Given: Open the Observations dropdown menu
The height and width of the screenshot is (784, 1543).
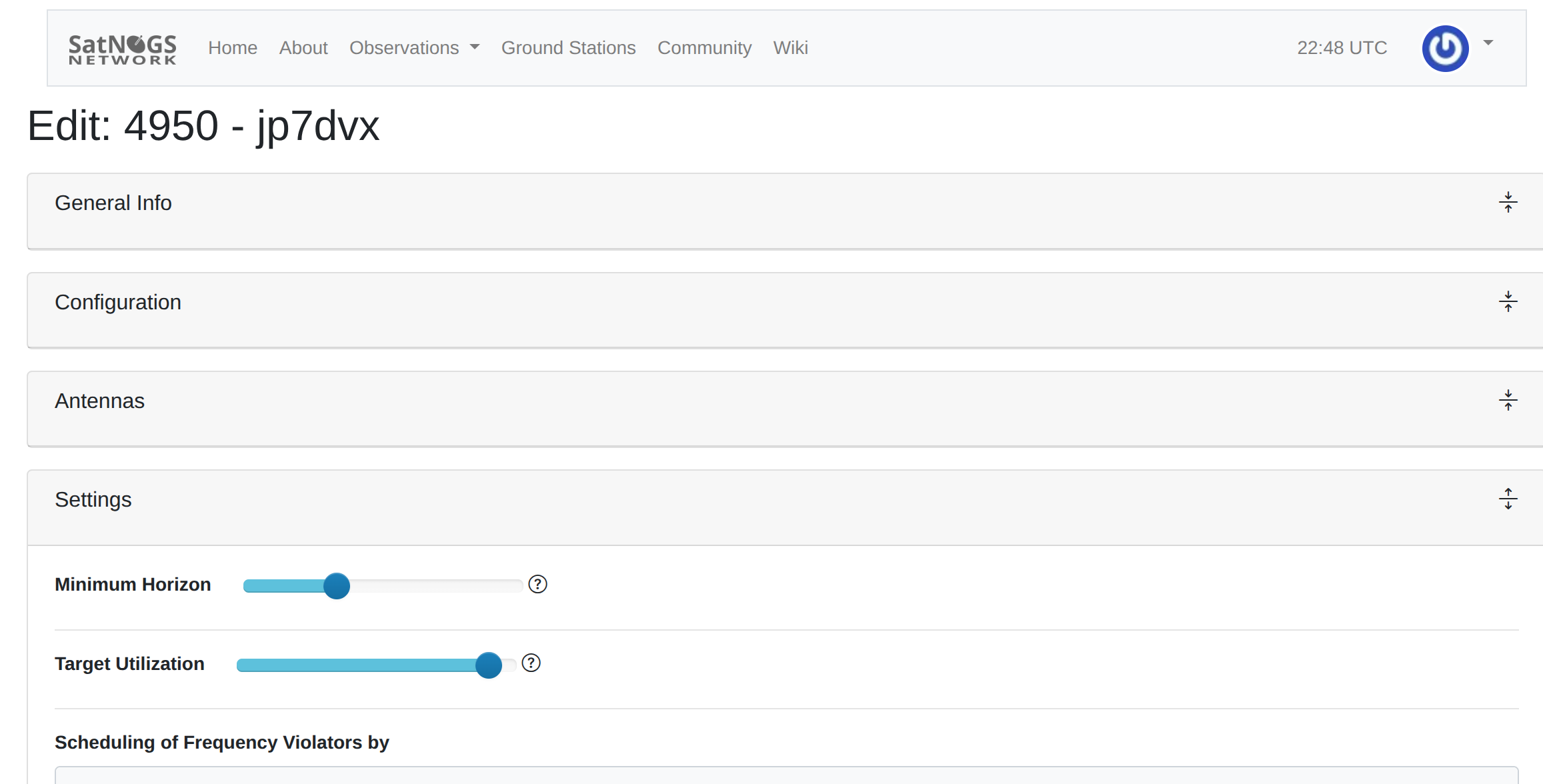Looking at the screenshot, I should (x=414, y=48).
